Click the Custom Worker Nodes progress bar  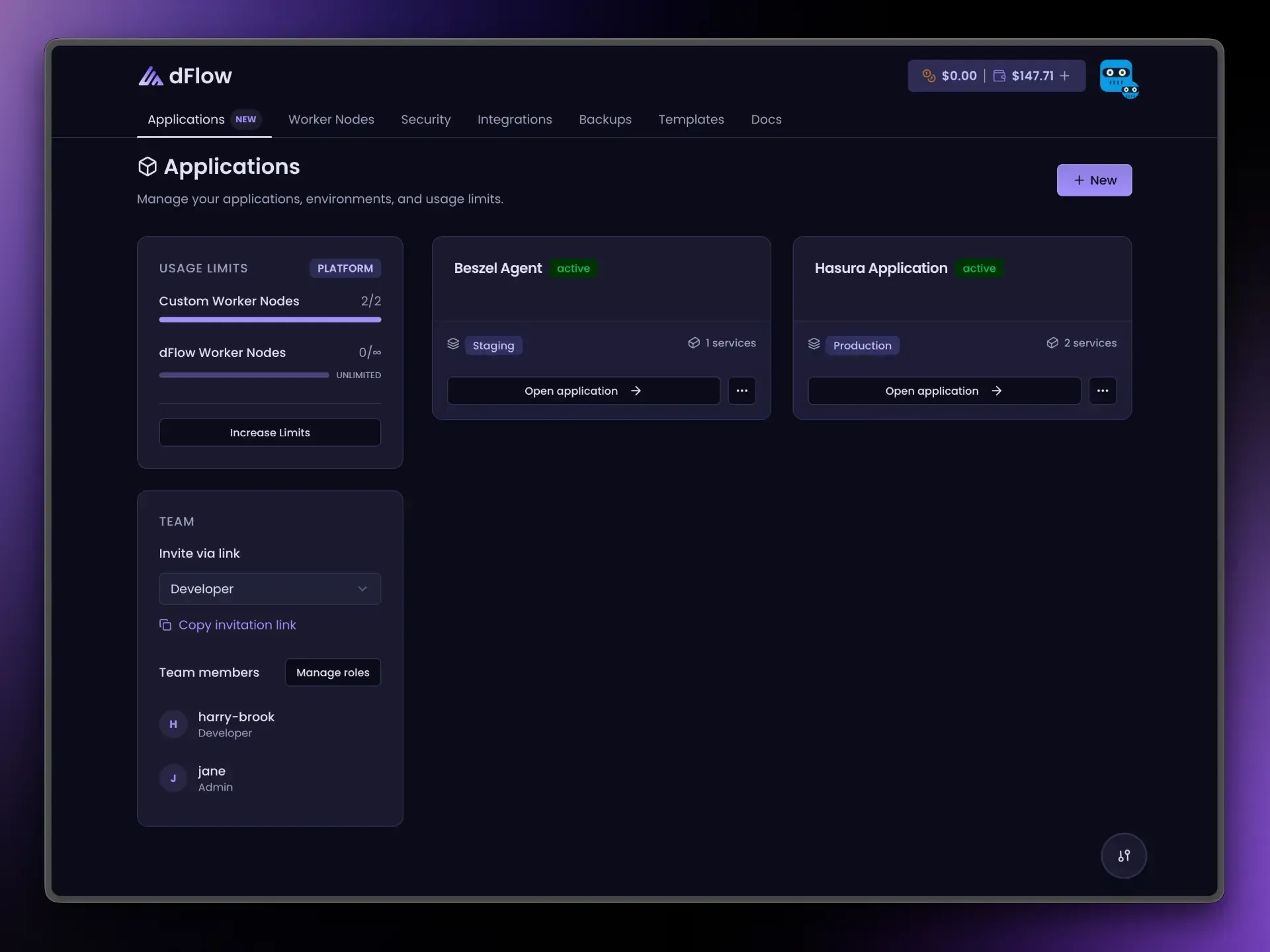point(270,319)
